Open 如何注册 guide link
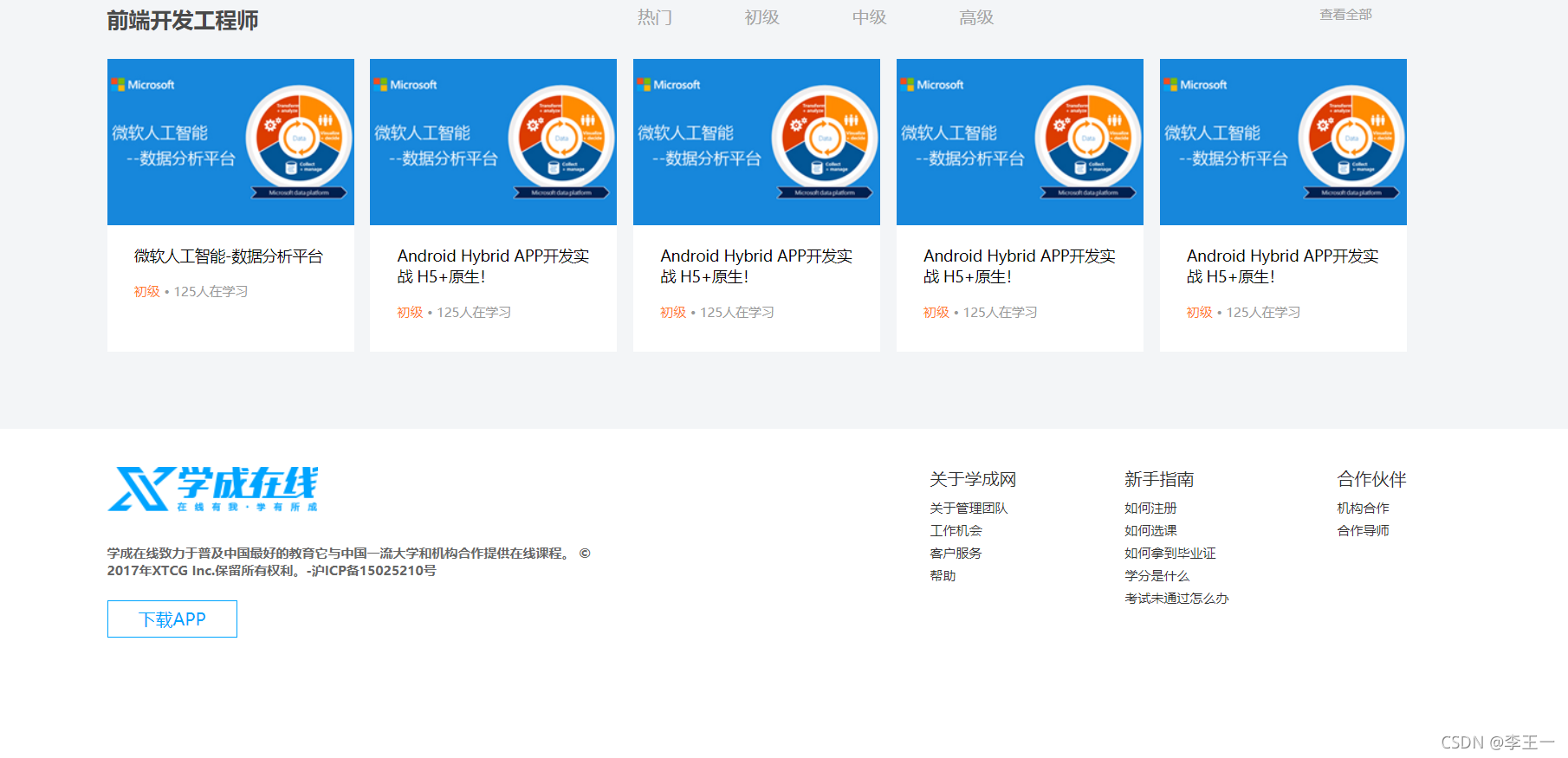Image resolution: width=1568 pixels, height=758 pixels. tap(1150, 509)
